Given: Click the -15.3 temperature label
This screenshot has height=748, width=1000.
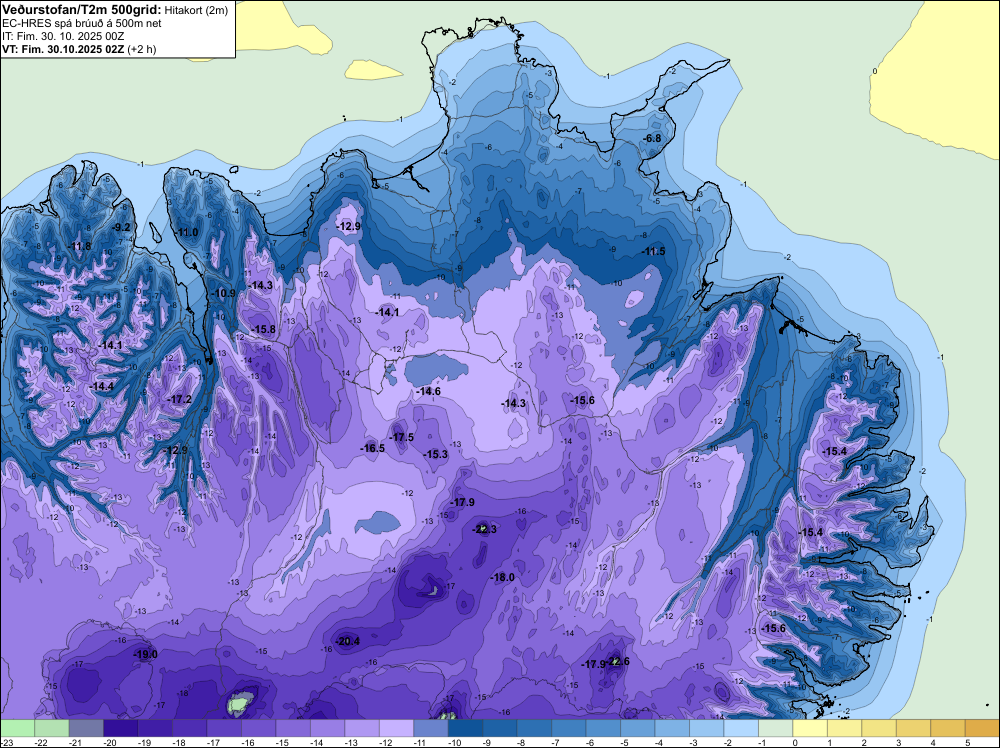Looking at the screenshot, I should (436, 454).
